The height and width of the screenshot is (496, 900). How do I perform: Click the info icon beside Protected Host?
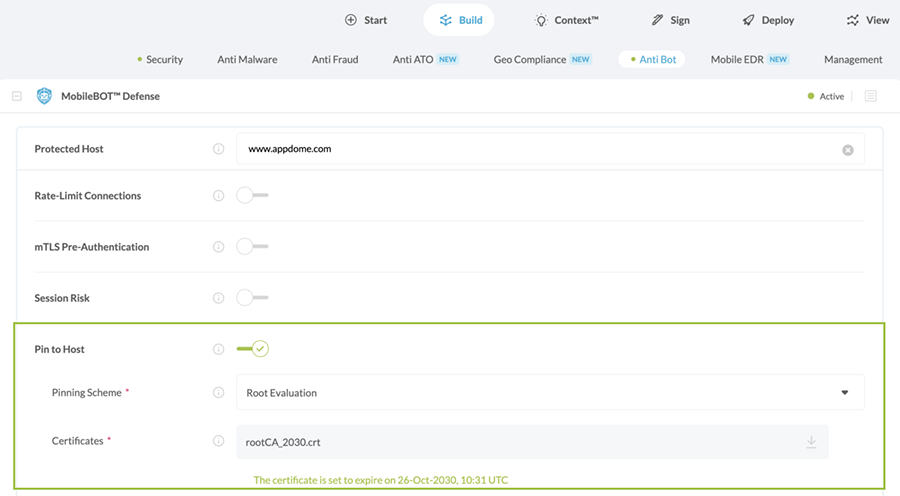tap(218, 149)
